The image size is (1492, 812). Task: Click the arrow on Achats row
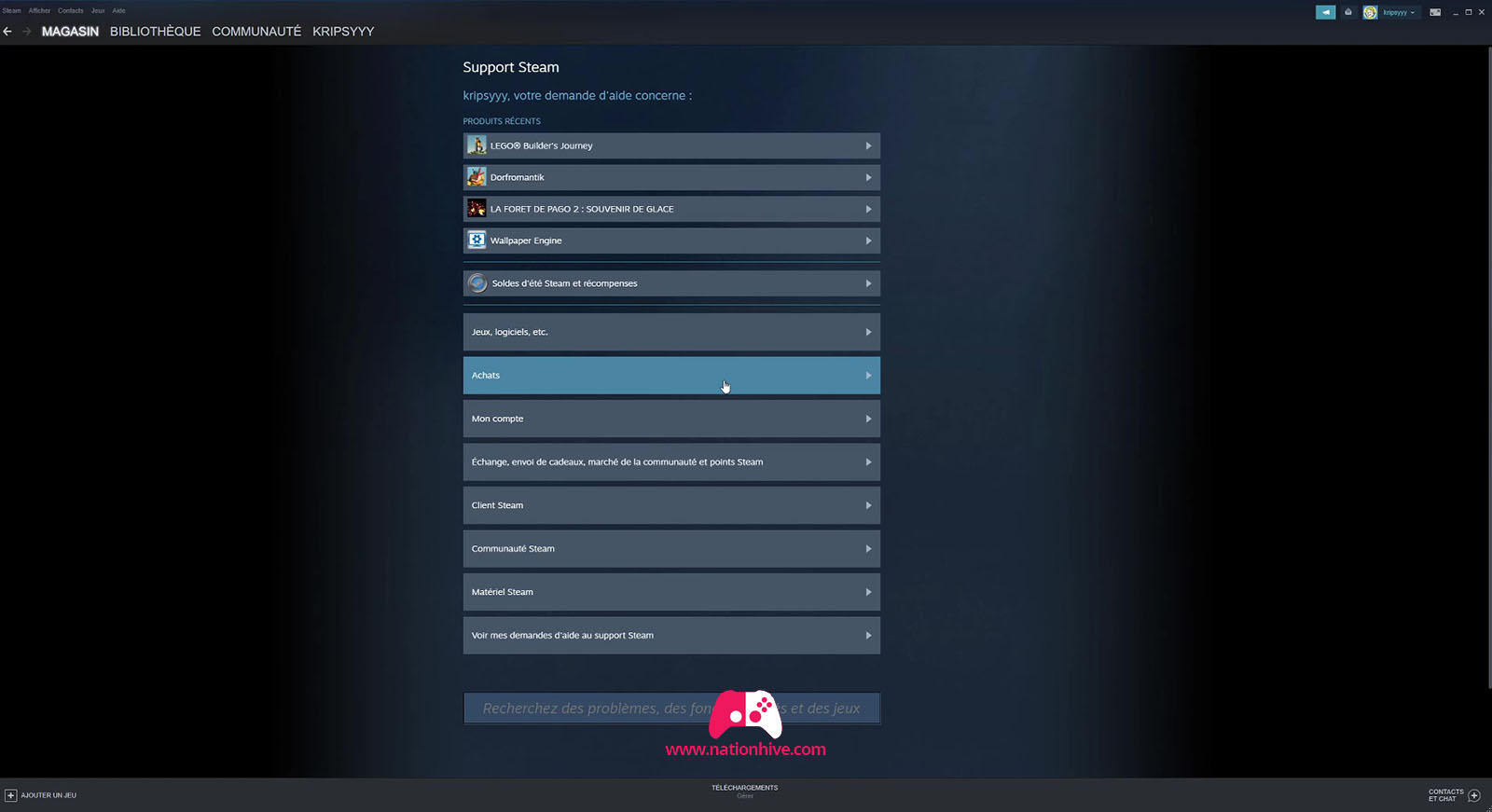(x=868, y=376)
